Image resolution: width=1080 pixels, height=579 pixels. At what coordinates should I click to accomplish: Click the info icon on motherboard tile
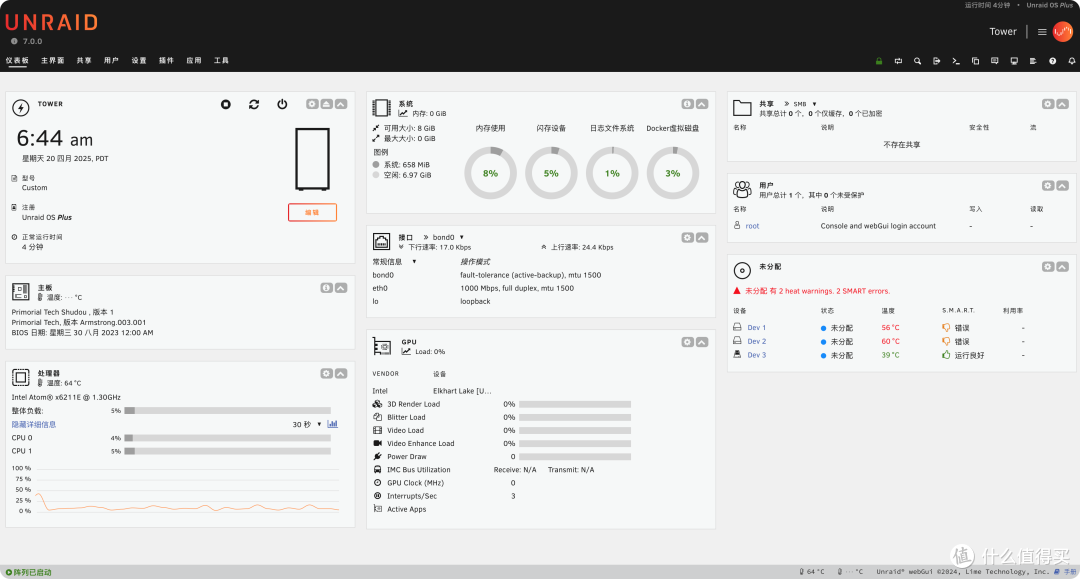click(326, 288)
